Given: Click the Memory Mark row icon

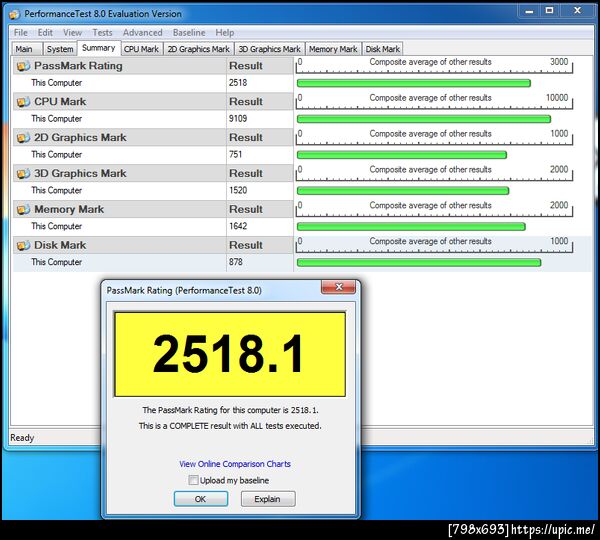Looking at the screenshot, I should coord(23,209).
